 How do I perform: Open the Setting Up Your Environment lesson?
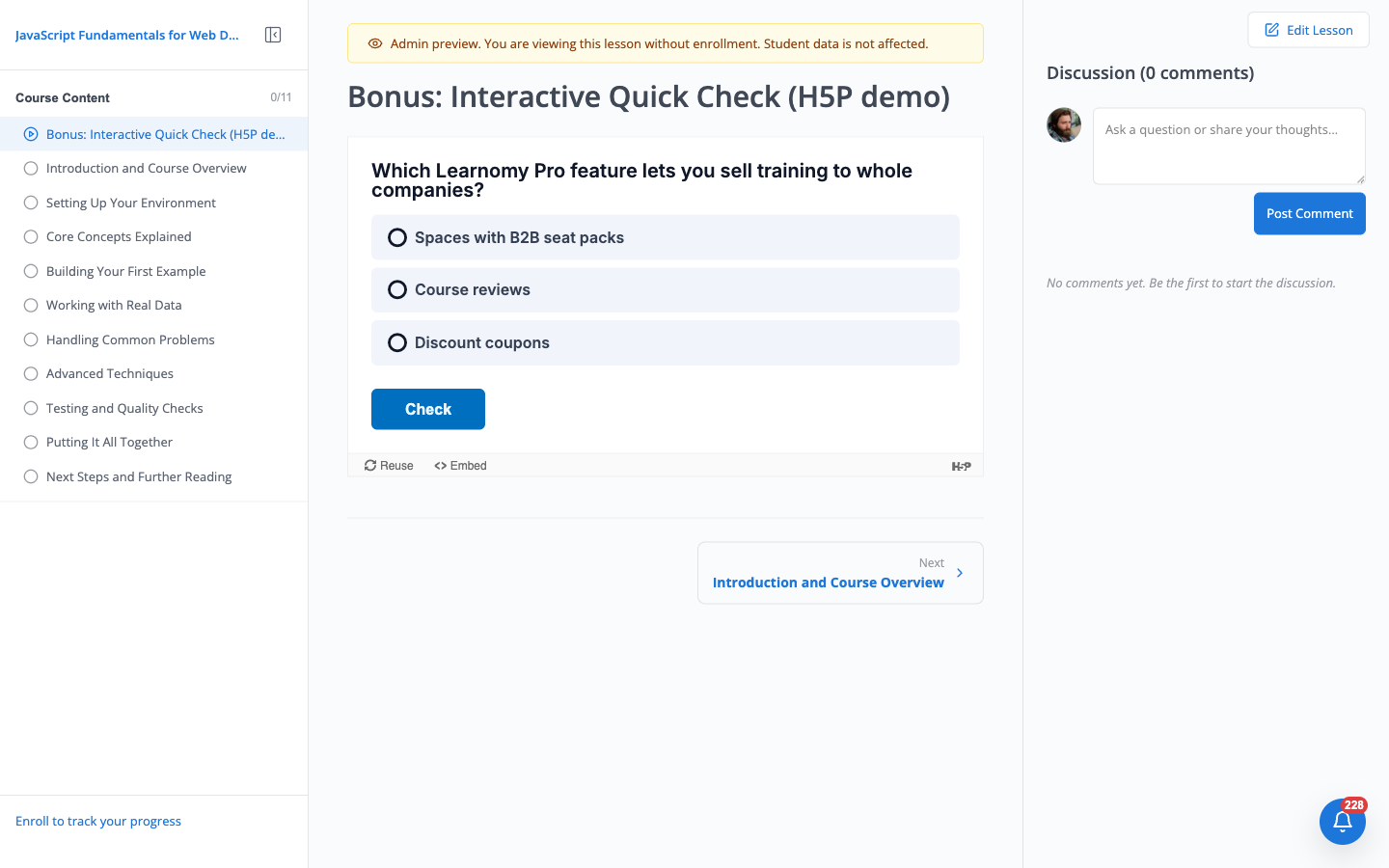(x=154, y=203)
